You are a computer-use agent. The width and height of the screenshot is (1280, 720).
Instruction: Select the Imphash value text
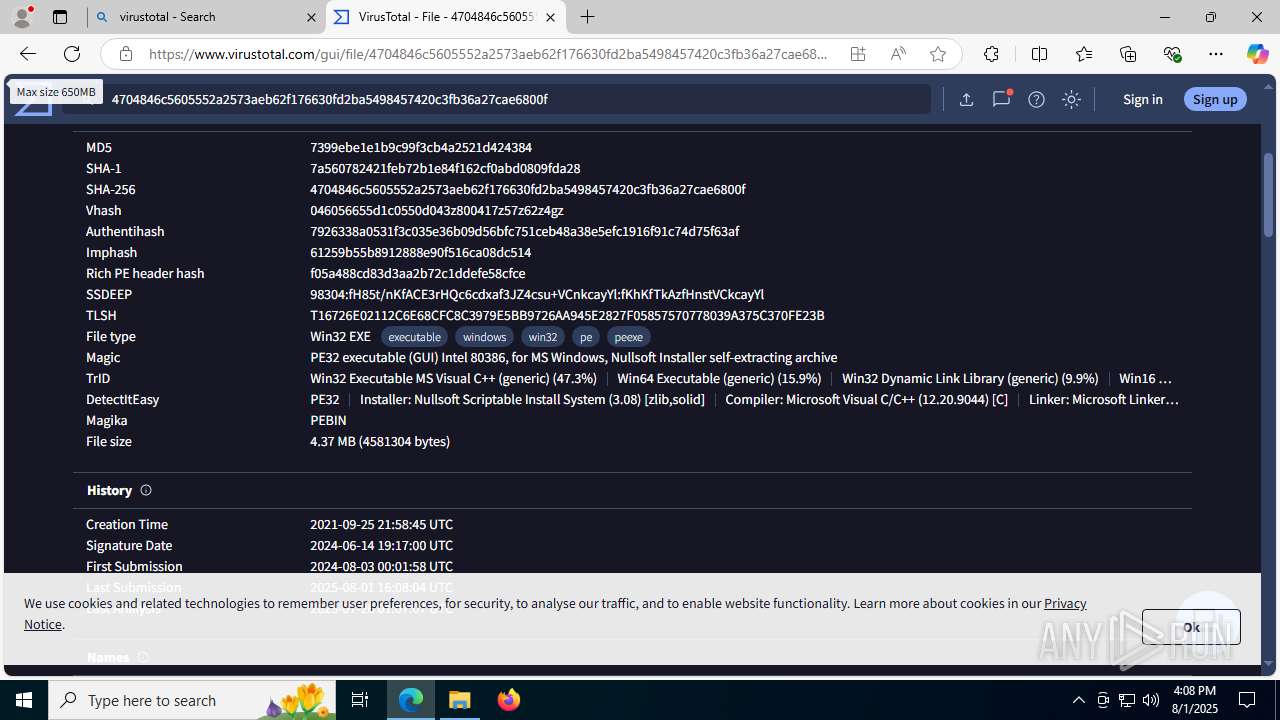coord(420,252)
